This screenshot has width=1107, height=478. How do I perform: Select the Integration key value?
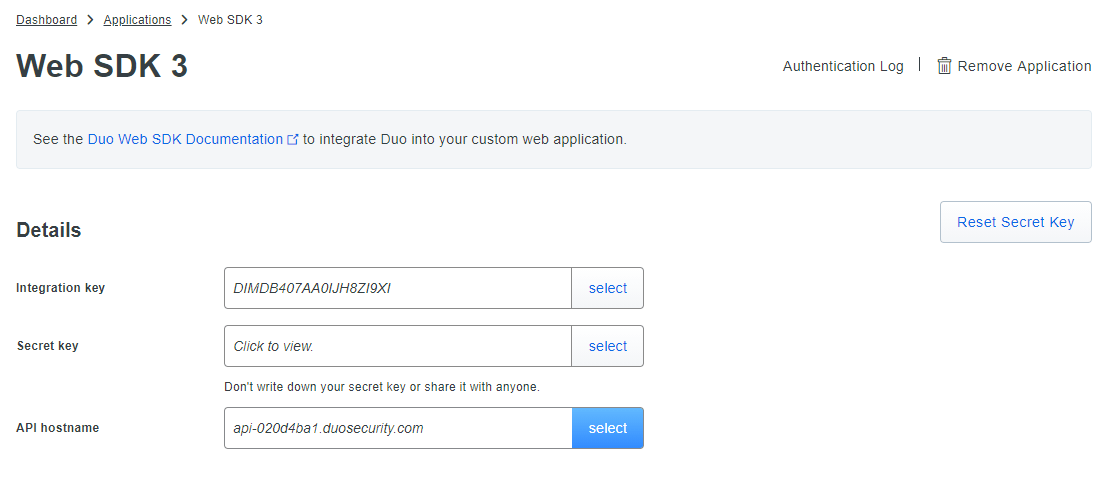(607, 288)
